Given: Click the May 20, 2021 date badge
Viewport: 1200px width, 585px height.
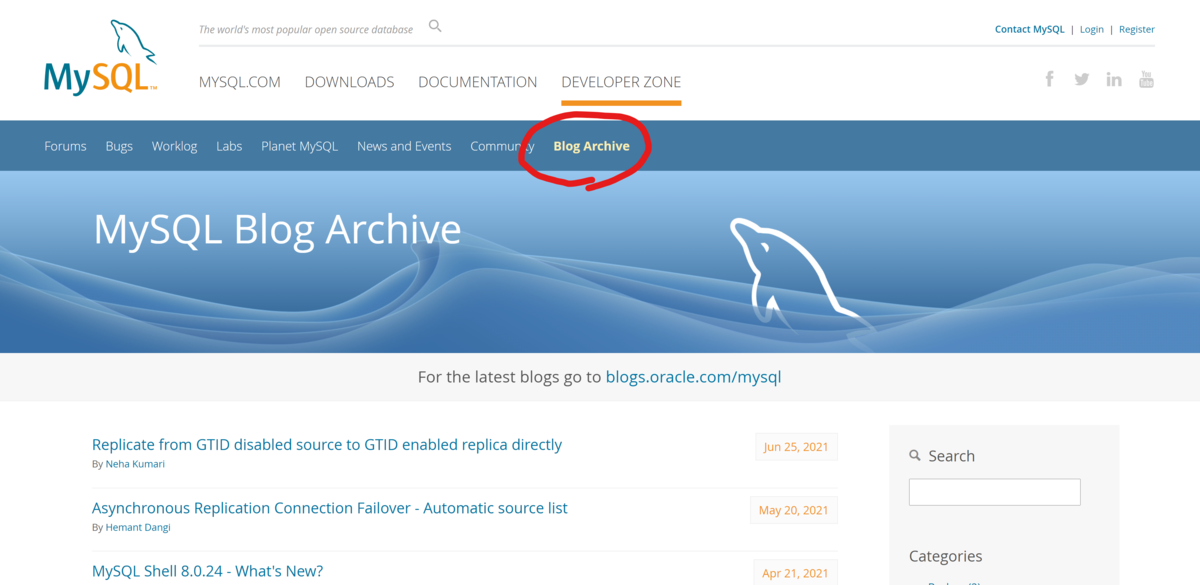Looking at the screenshot, I should tap(794, 510).
